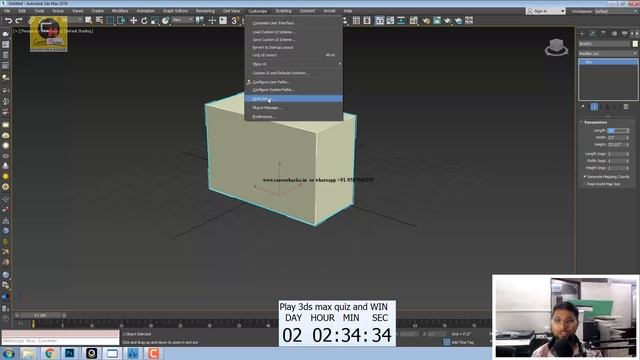
Task: Activate the Select and Scale tool
Action: (155, 20)
